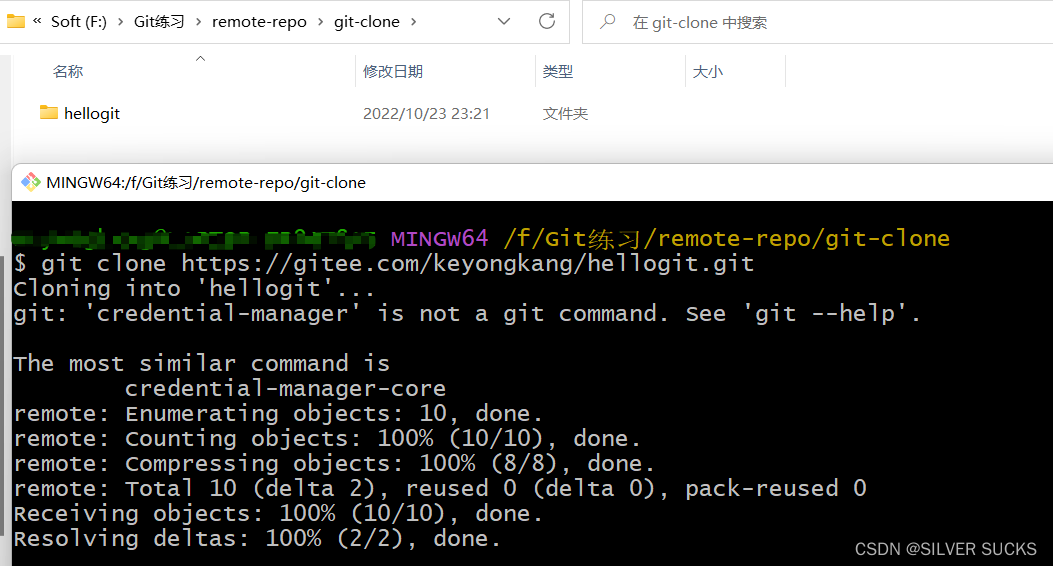Viewport: 1053px width, 566px height.
Task: Focus the 在 git-clone 中搜索 search box
Action: point(817,22)
